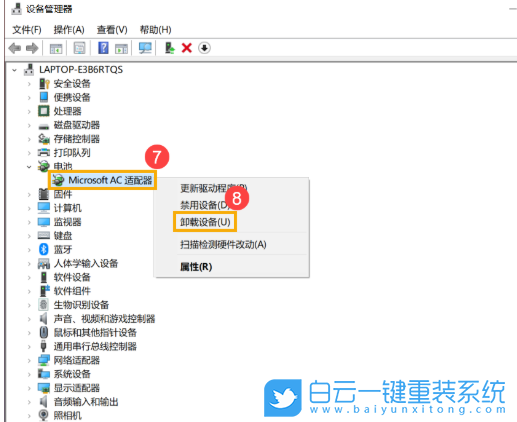Click the mouse icon beside 鼠标和其他指针设备
The height and width of the screenshot is (422, 517).
pos(44,332)
